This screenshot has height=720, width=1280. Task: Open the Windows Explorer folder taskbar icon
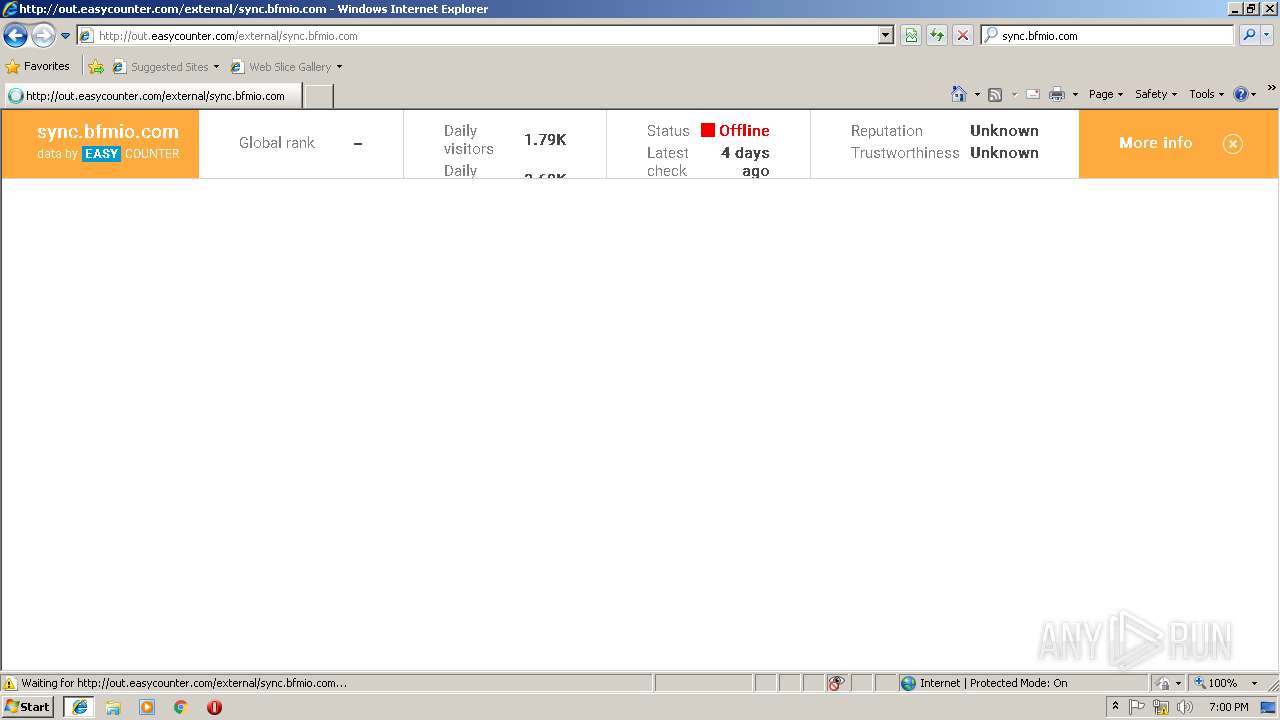coord(113,707)
